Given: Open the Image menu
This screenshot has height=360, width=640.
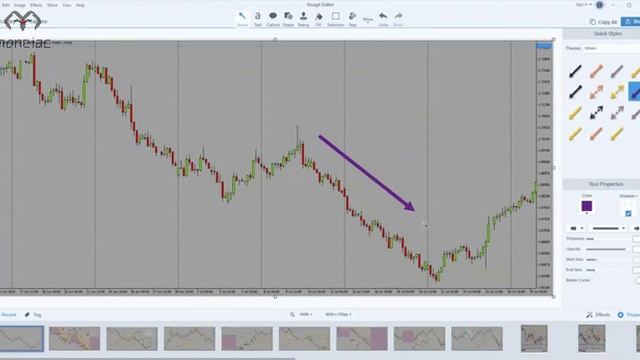Looking at the screenshot, I should (x=20, y=5).
